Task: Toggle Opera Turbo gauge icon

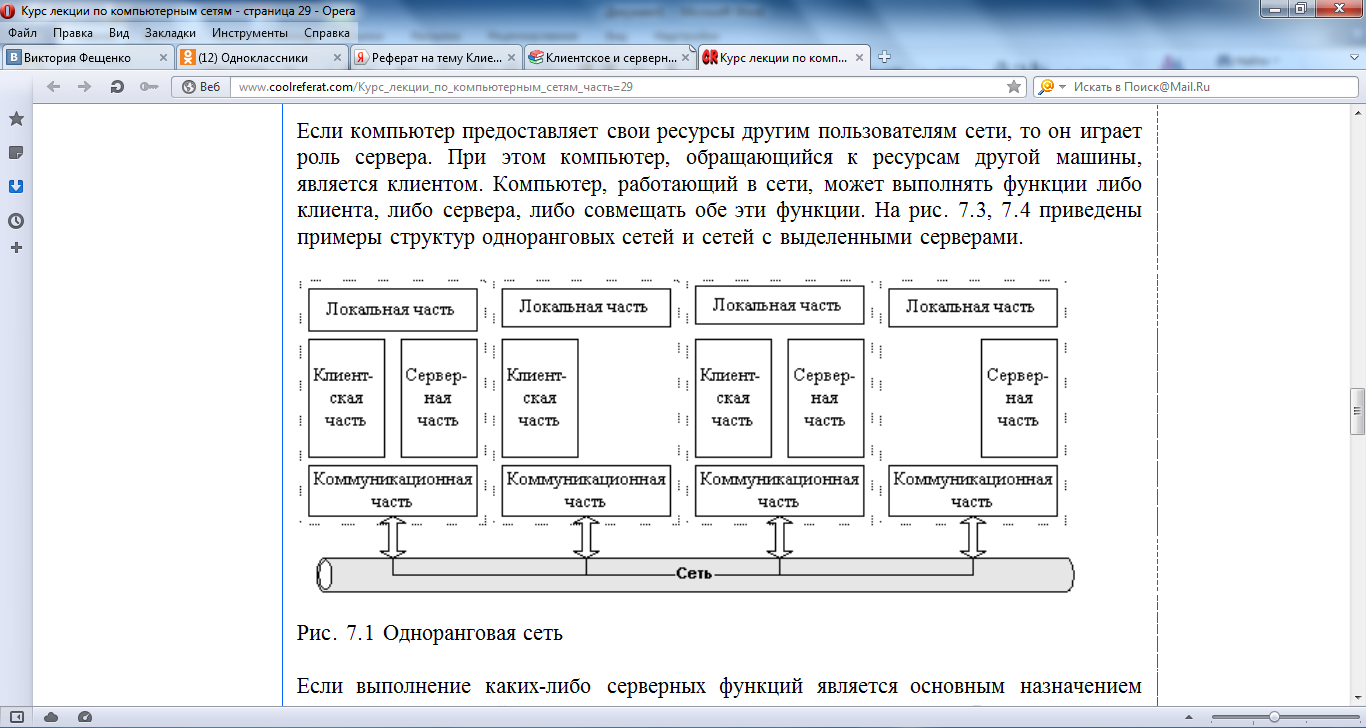Action: click(x=84, y=717)
